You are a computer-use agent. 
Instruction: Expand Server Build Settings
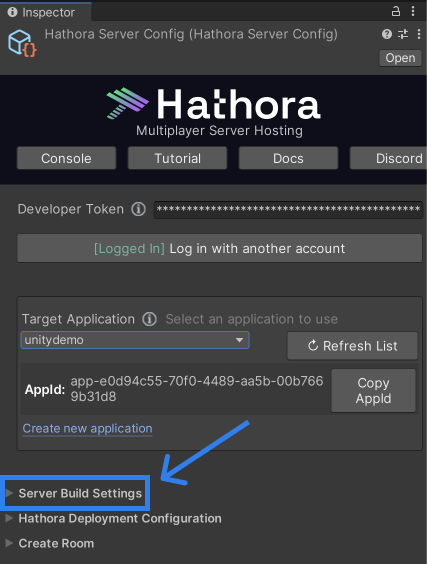point(75,493)
